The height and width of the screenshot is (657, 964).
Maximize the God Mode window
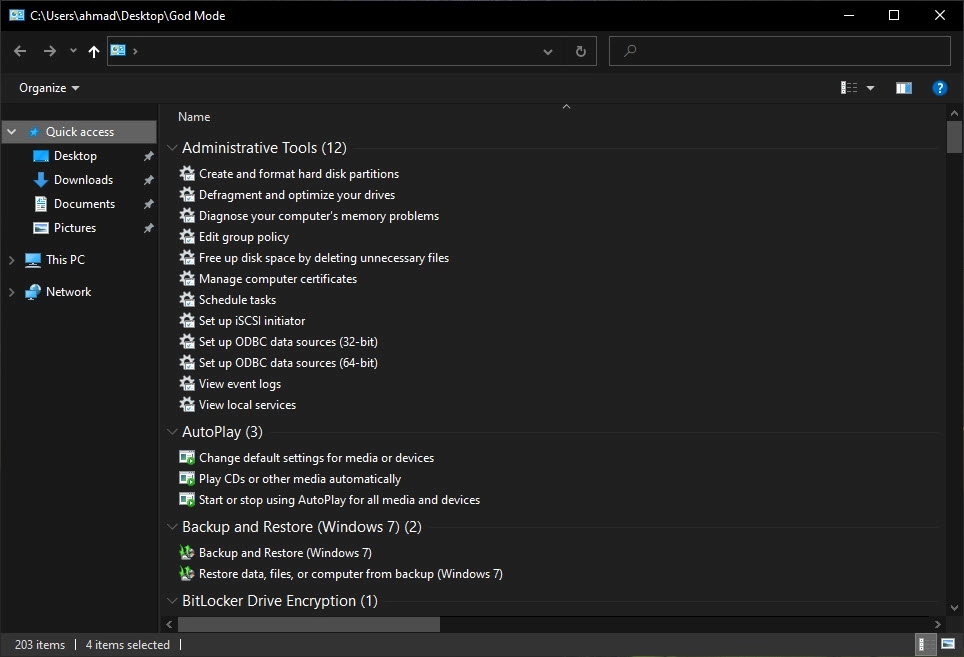tap(894, 15)
